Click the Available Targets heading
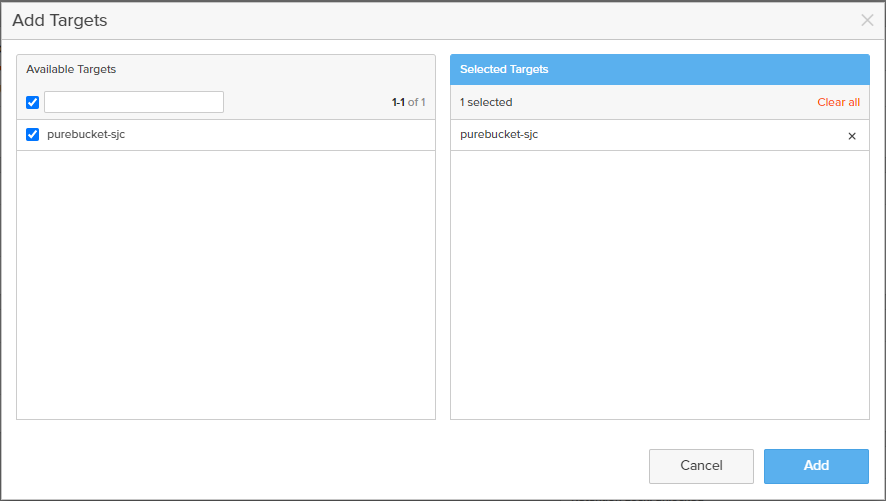 pyautogui.click(x=71, y=69)
